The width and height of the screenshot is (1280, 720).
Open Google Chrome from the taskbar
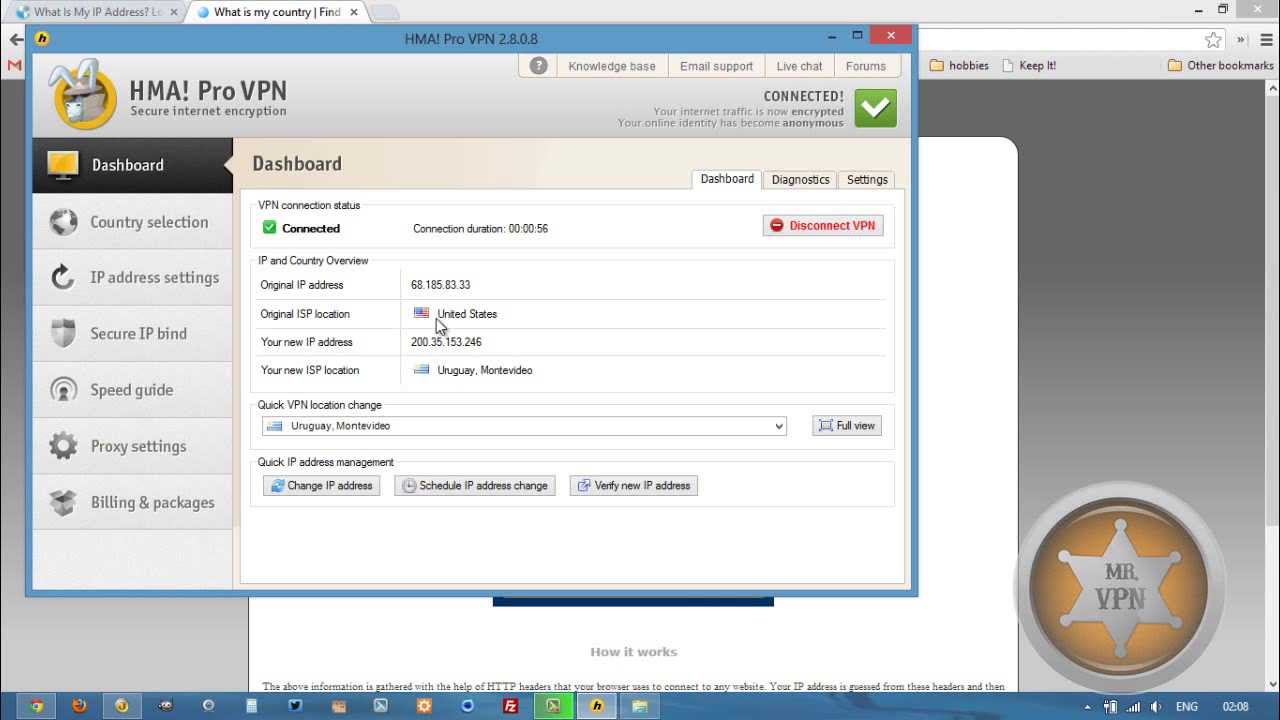[36, 705]
